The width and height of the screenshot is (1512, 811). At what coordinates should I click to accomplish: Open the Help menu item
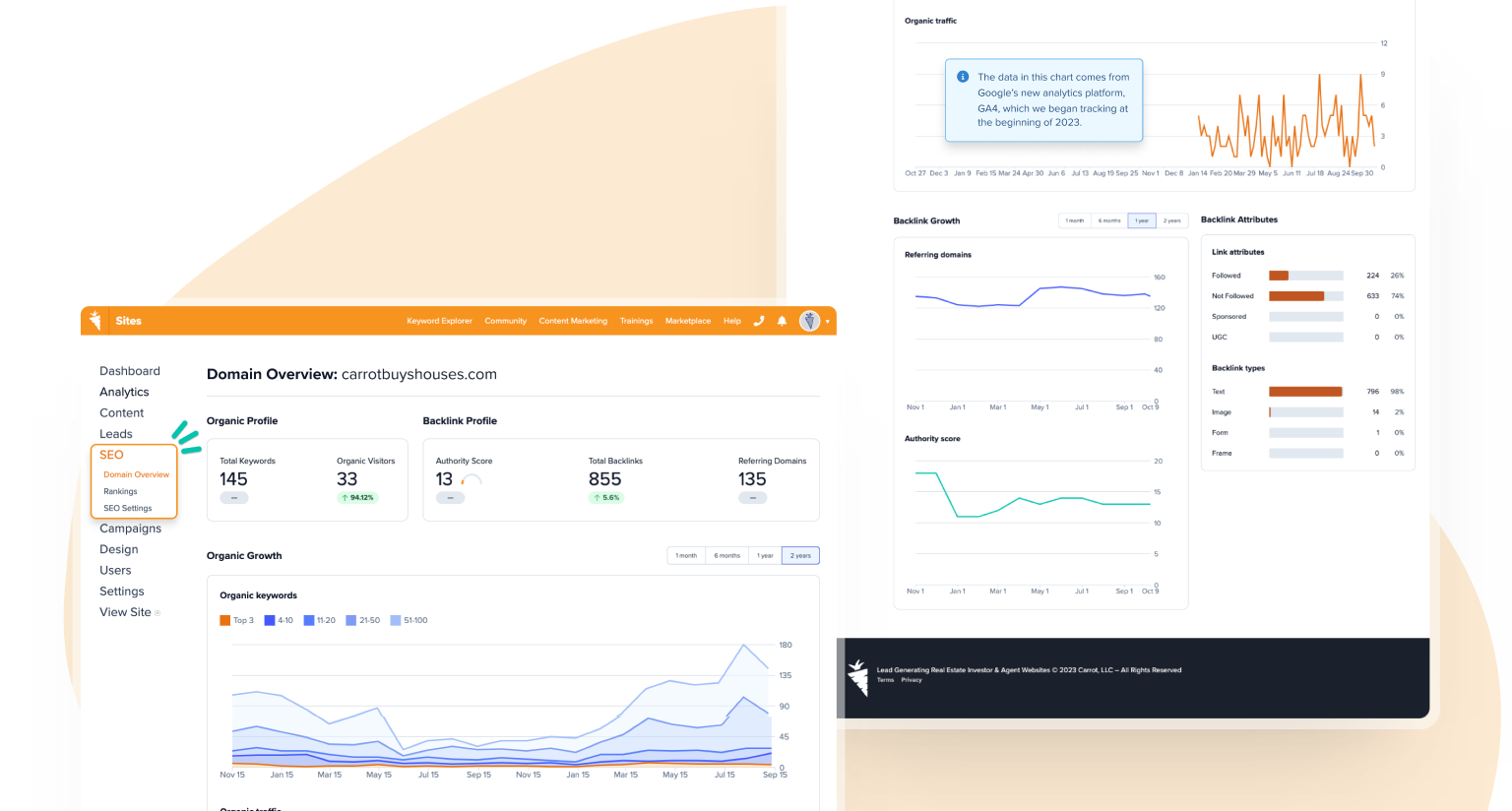pos(732,321)
